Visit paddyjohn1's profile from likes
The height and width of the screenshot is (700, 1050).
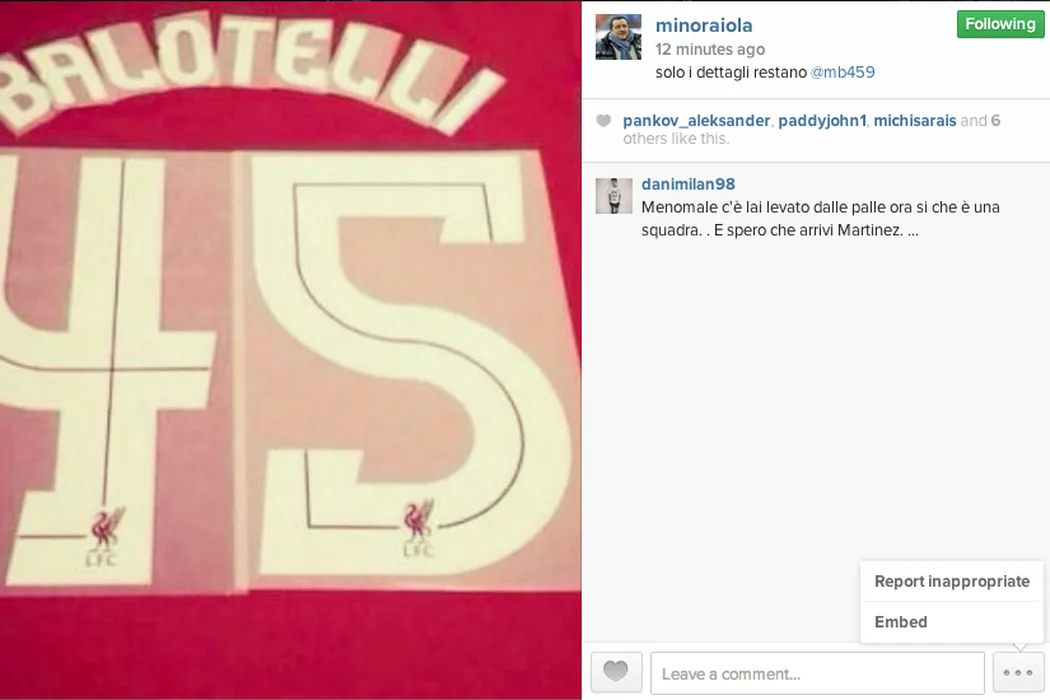pos(822,121)
